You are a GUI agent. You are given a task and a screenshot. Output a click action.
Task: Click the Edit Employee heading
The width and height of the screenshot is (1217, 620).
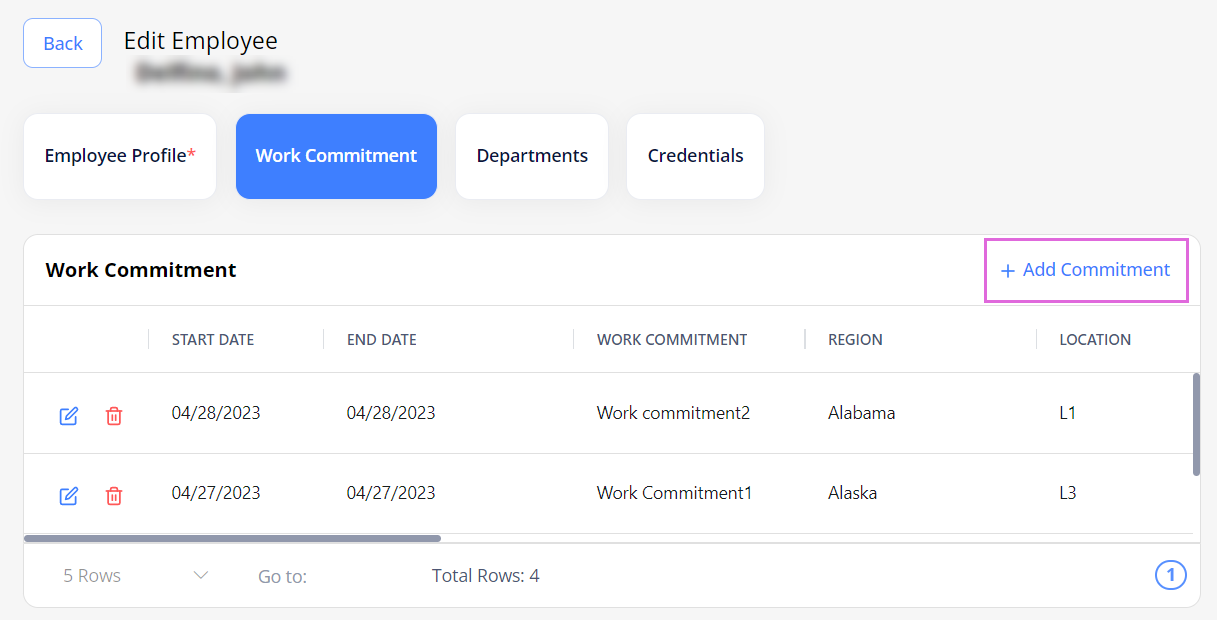(201, 41)
